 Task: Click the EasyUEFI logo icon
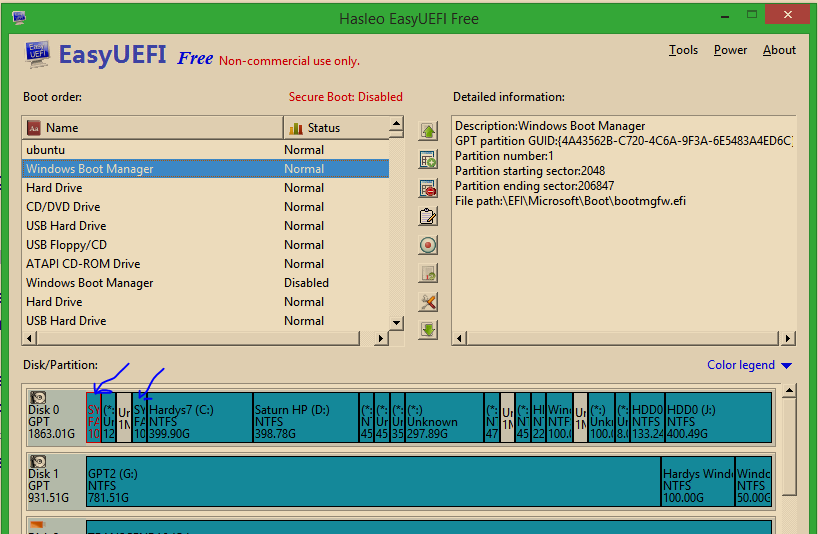point(37,55)
